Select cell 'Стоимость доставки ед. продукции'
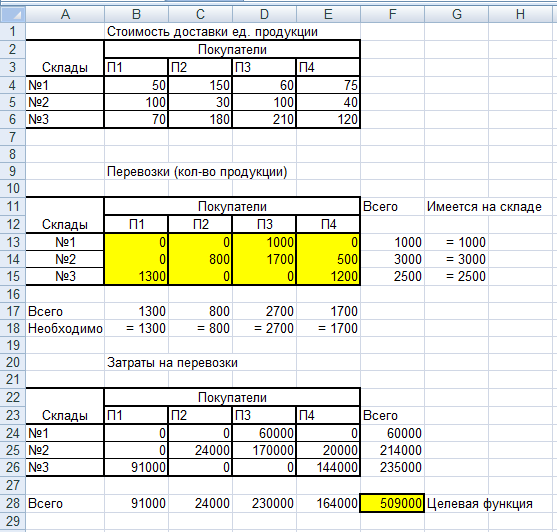The height and width of the screenshot is (532, 557). pos(212,32)
